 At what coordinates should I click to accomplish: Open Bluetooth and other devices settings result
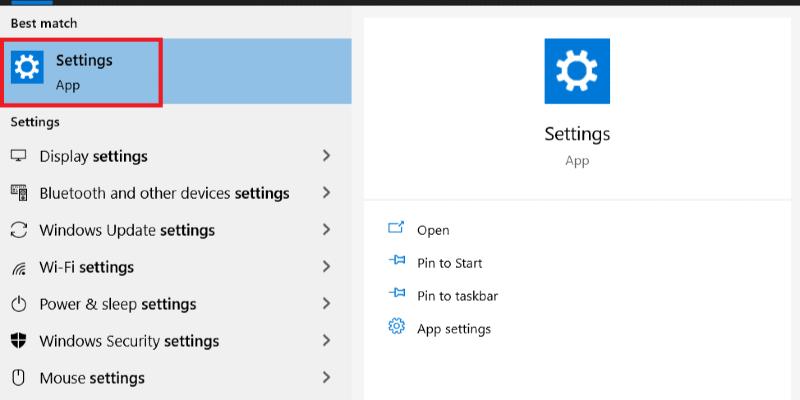[176, 193]
